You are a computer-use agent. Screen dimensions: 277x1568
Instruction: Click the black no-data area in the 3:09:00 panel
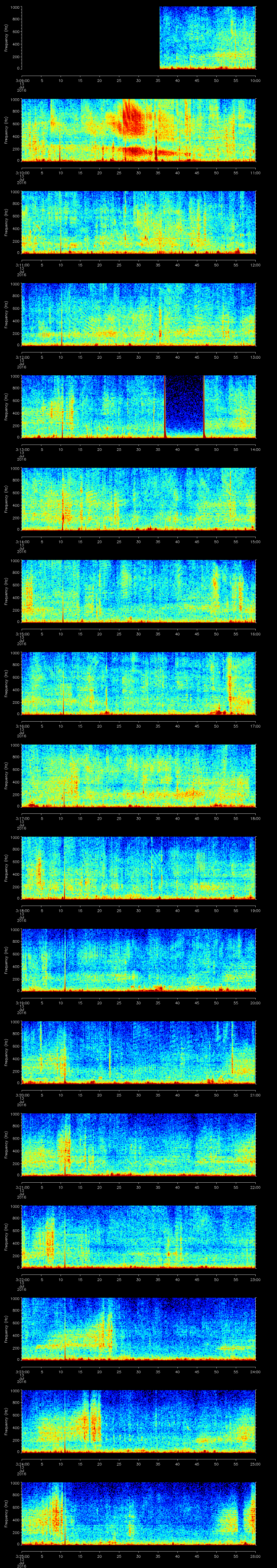coord(91,38)
